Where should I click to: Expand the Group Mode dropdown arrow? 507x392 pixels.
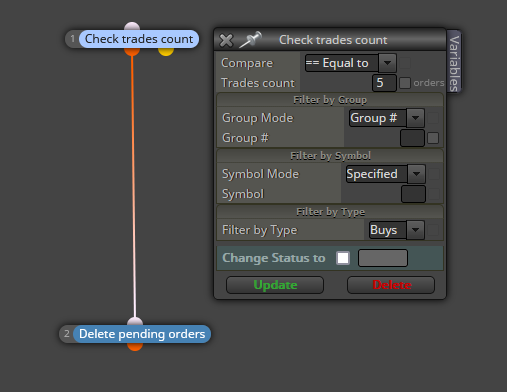(415, 118)
